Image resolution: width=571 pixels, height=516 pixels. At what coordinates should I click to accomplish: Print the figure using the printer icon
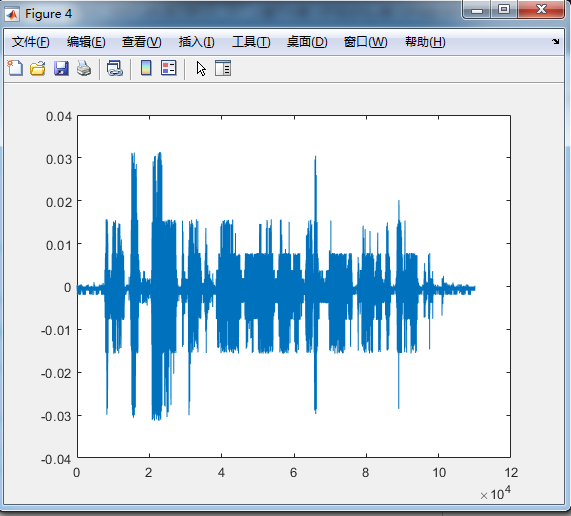84,68
